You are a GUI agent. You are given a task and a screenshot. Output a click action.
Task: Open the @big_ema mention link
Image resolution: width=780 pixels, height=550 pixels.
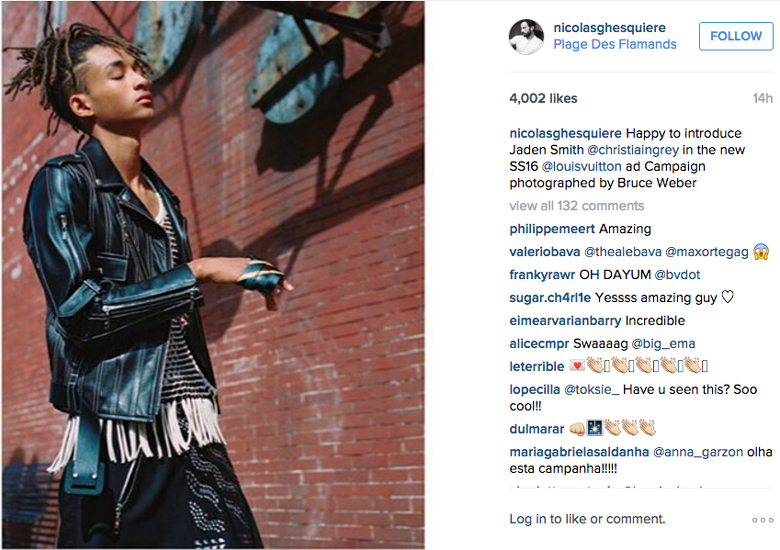(x=663, y=344)
